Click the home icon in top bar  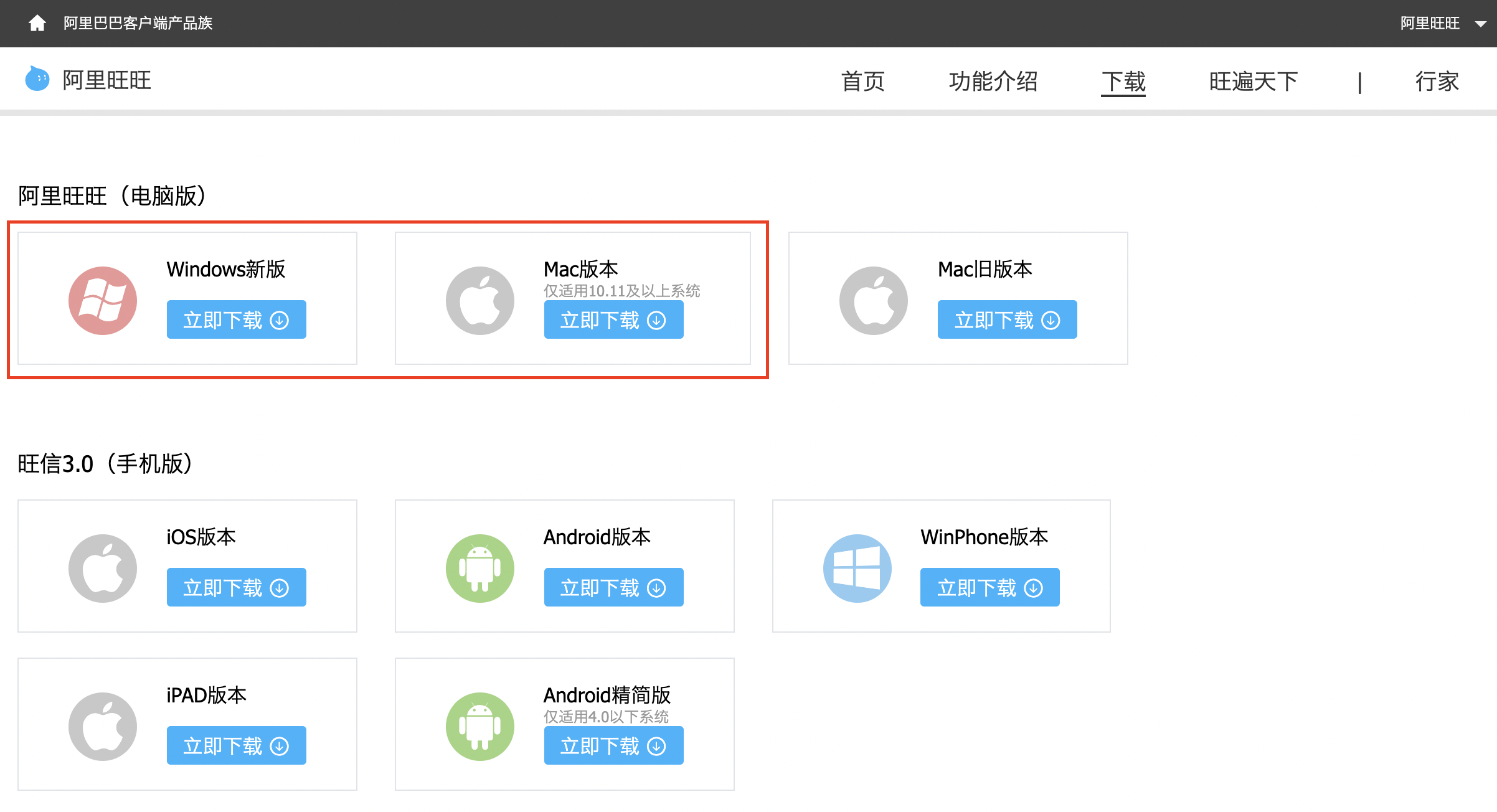[x=37, y=23]
